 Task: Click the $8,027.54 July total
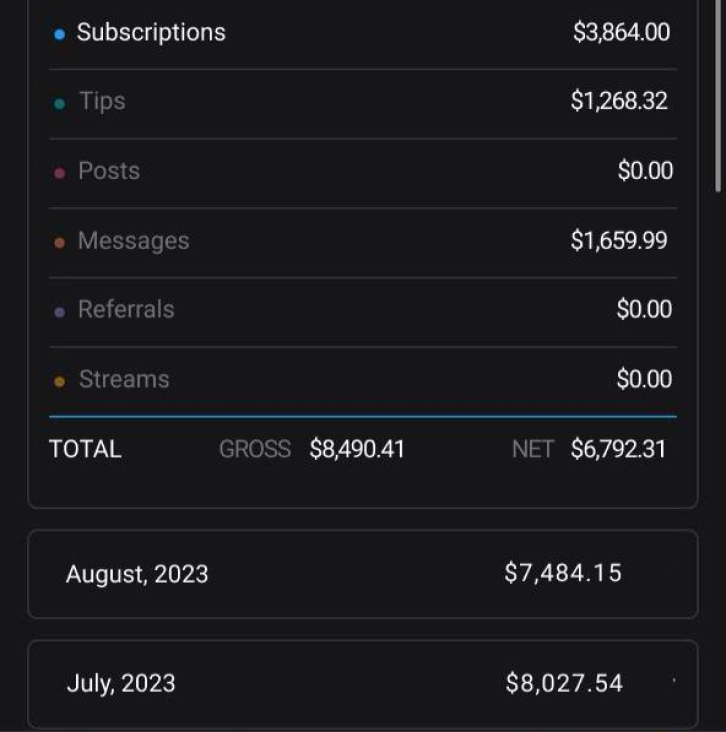point(564,683)
